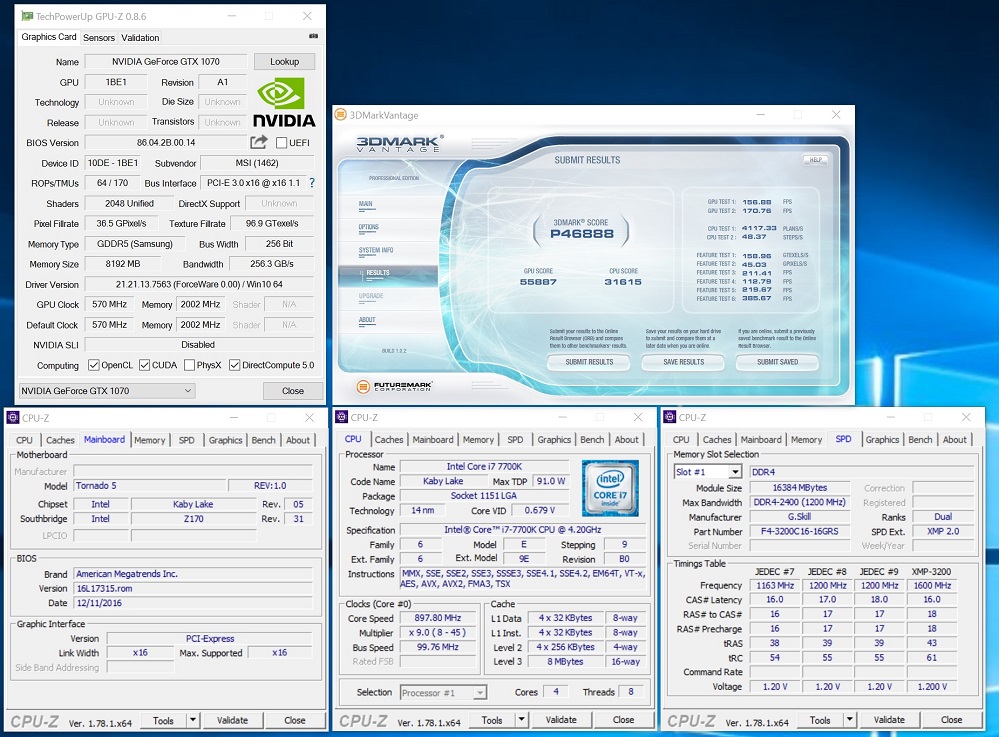
Task: Click the Lookup button in GPU-Z
Action: (x=284, y=62)
